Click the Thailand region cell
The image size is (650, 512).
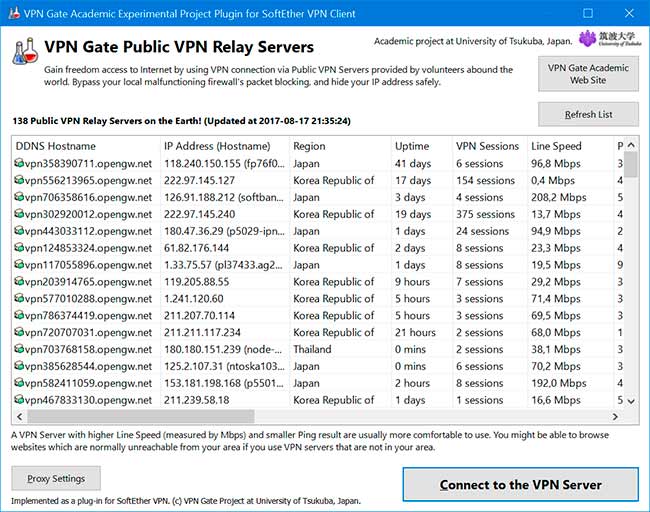(312, 349)
